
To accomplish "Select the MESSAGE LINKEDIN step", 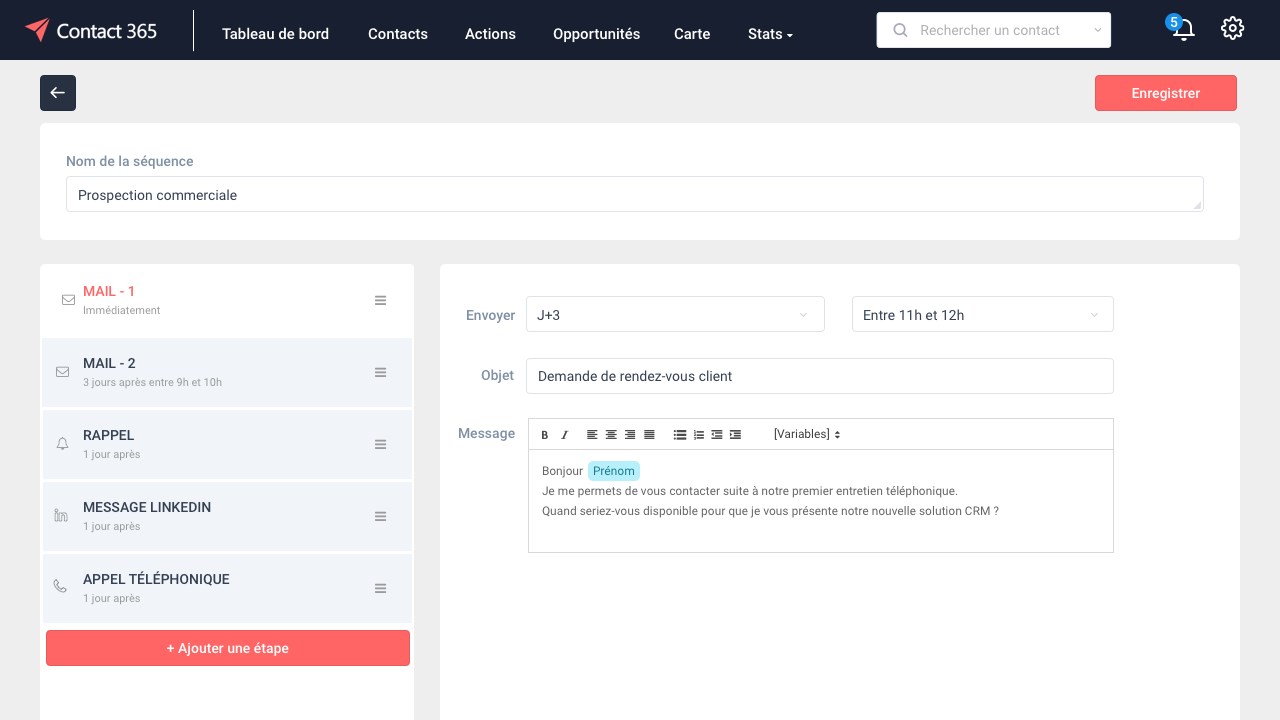I will tap(228, 516).
